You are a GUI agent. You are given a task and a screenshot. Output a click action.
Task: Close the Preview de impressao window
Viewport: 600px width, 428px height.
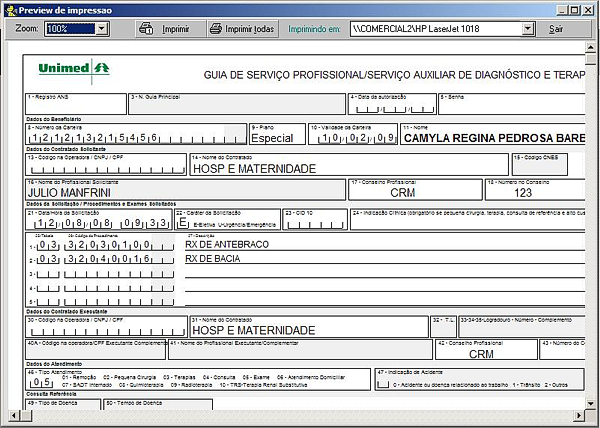pyautogui.click(x=589, y=9)
